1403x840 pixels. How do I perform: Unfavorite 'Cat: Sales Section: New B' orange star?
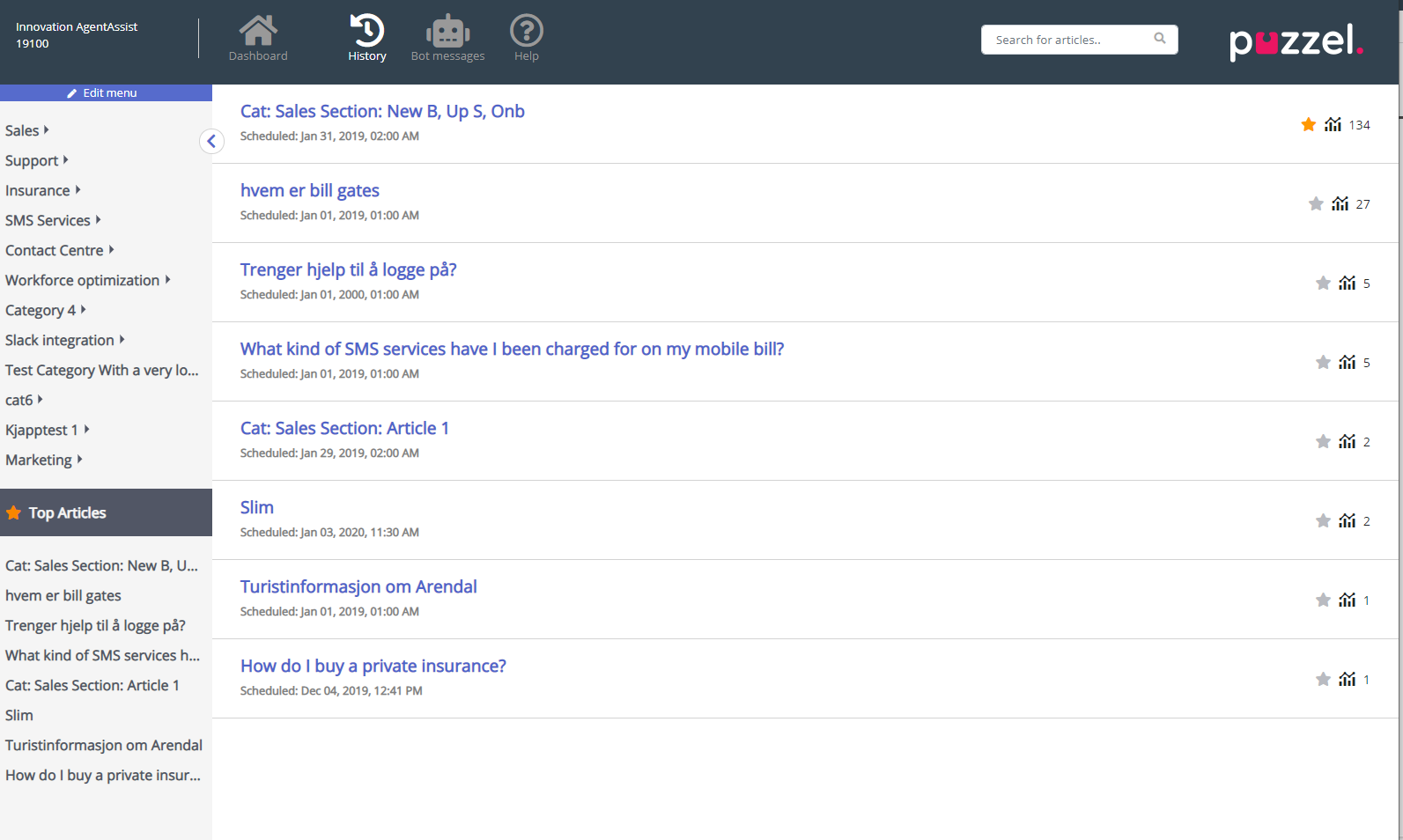point(1308,125)
